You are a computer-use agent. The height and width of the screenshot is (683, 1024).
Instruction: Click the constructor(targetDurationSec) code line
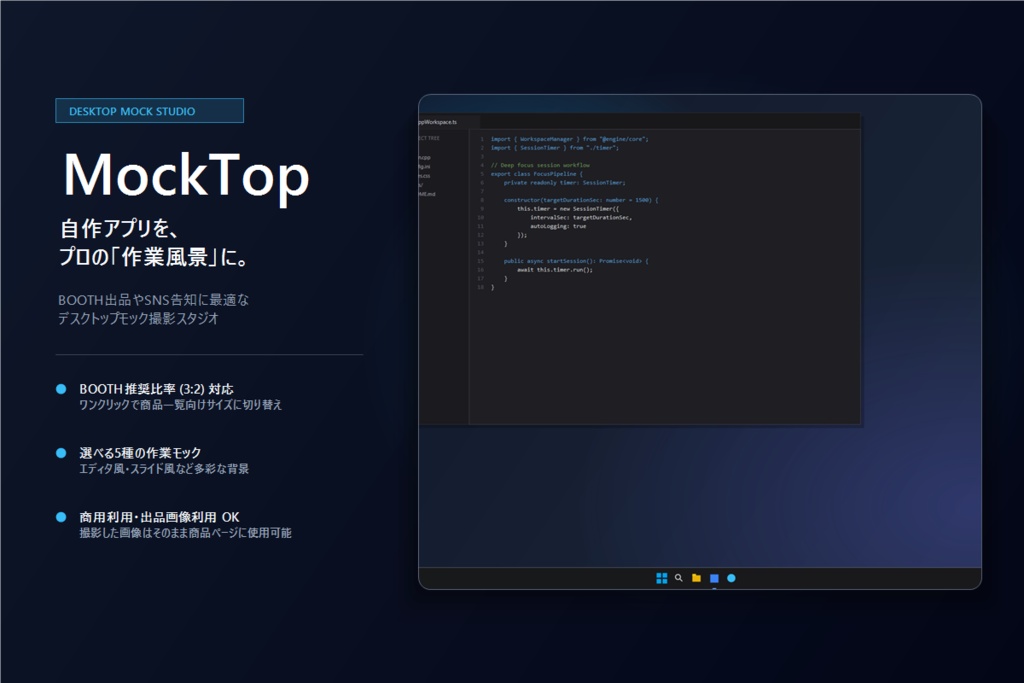click(x=581, y=200)
